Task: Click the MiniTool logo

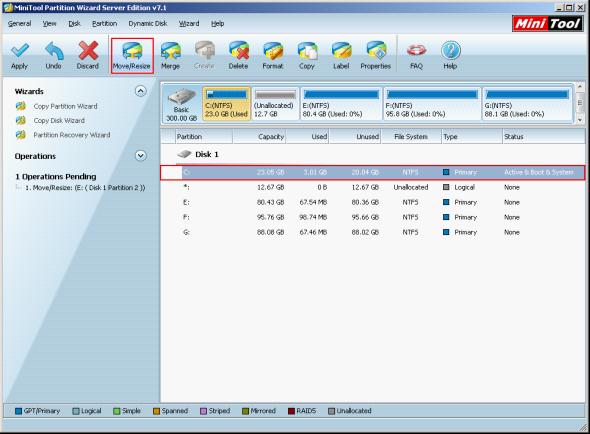Action: pos(547,24)
